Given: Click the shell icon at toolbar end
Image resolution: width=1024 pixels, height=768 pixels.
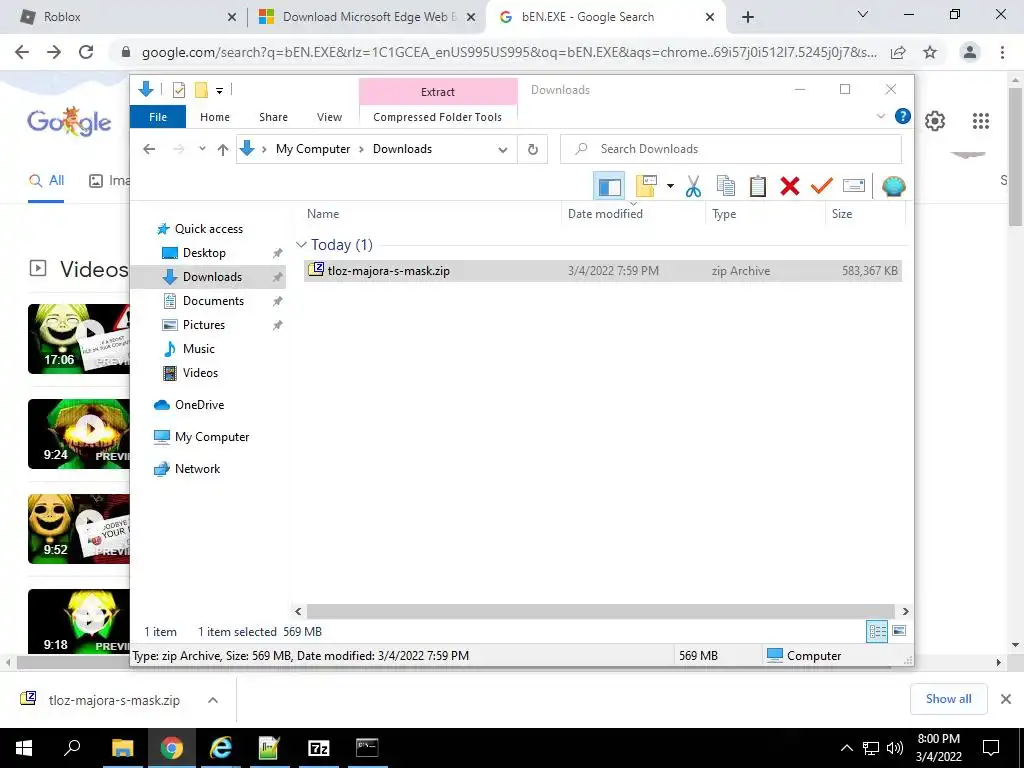Looking at the screenshot, I should [x=893, y=186].
